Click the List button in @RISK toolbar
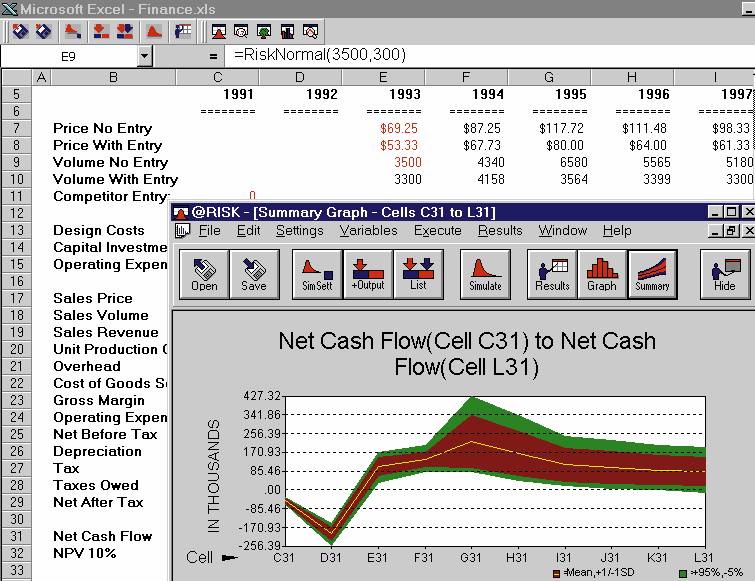The height and width of the screenshot is (581, 755). pyautogui.click(x=418, y=274)
